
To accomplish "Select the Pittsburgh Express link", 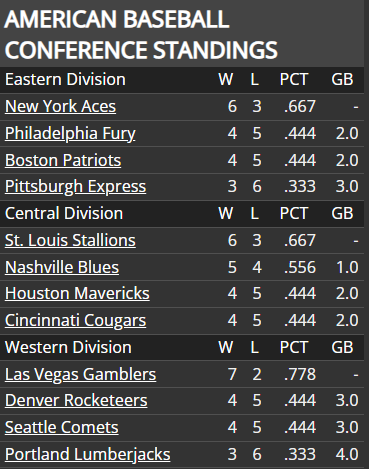I will click(75, 187).
